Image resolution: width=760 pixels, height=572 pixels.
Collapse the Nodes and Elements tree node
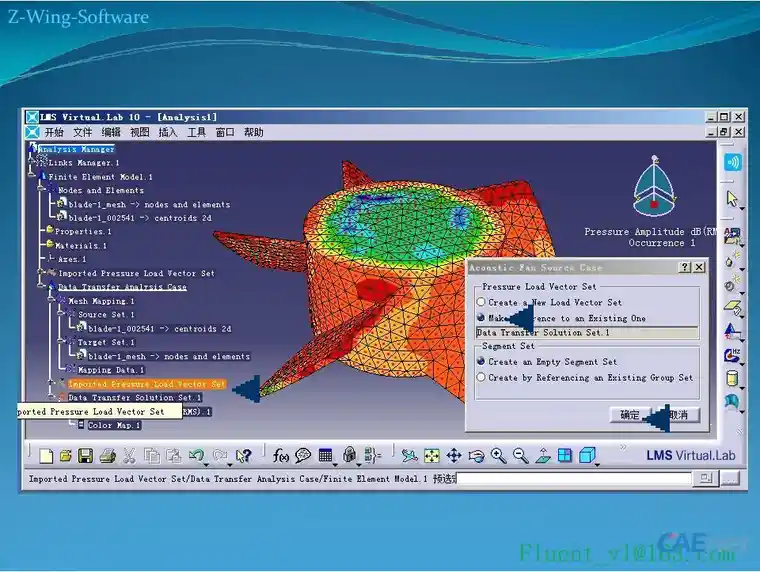point(41,190)
